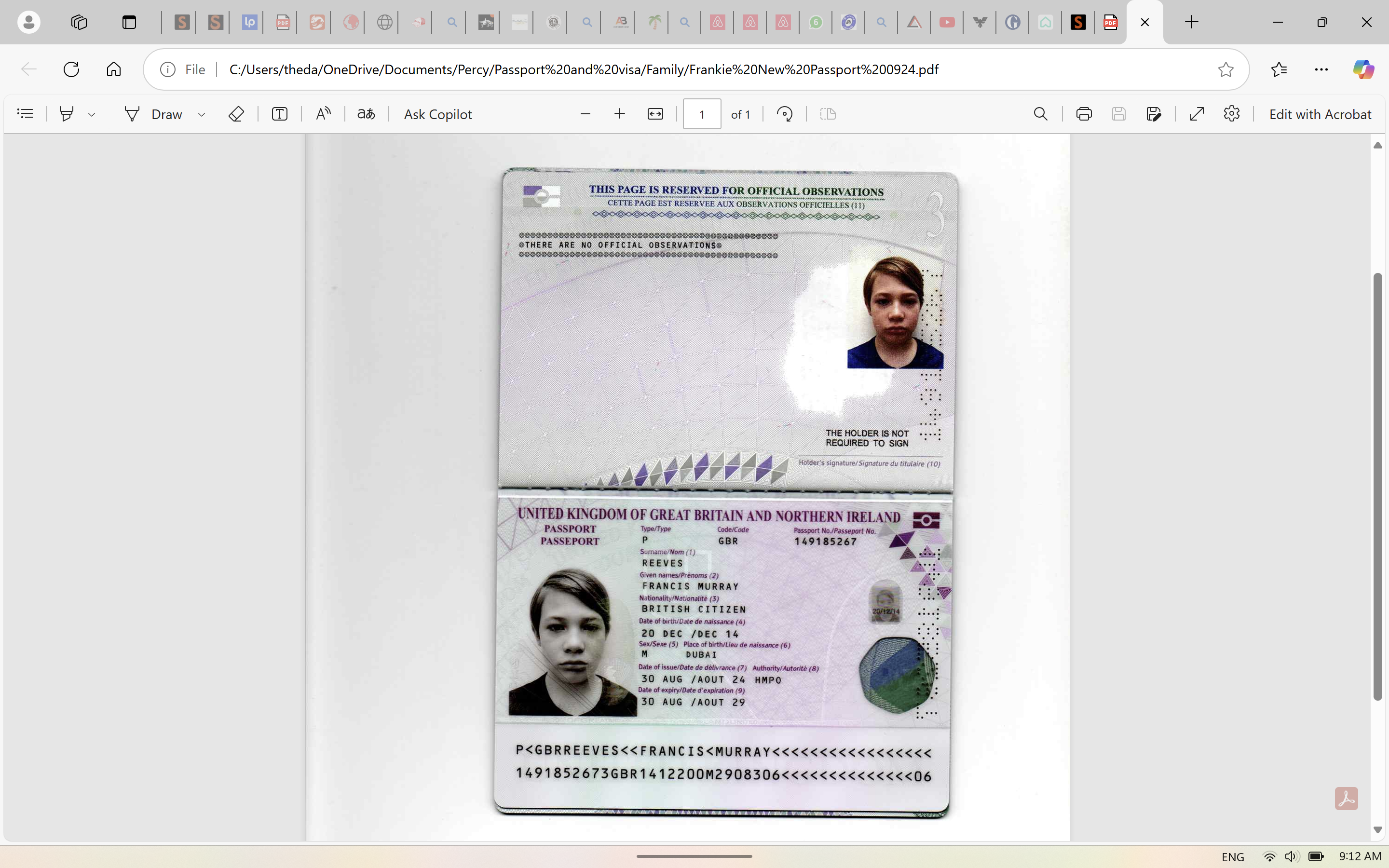
Task: Open a new tab
Action: (x=1192, y=22)
